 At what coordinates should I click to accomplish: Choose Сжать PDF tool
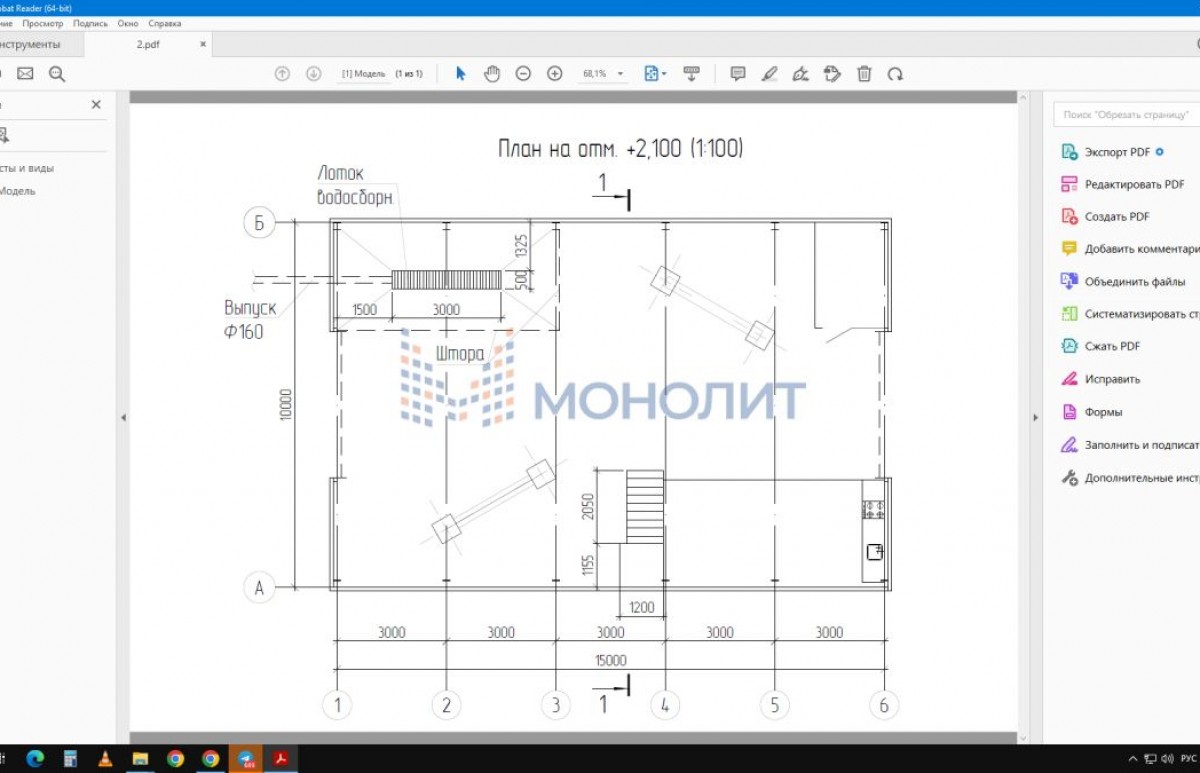click(x=1111, y=347)
